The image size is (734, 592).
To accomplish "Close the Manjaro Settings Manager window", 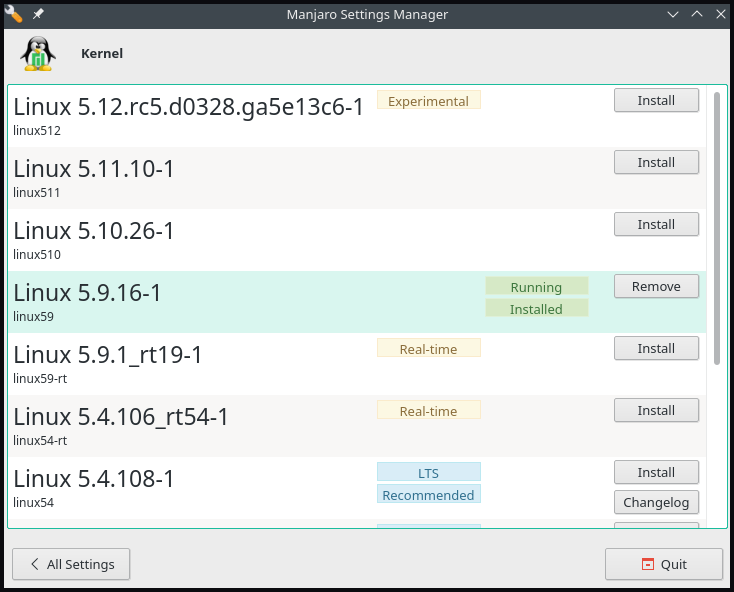I will point(721,14).
